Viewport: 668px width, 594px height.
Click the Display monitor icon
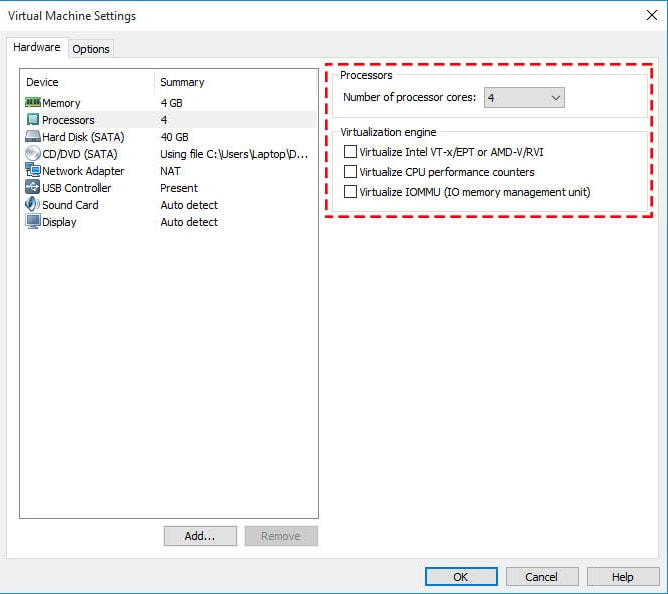[x=32, y=222]
